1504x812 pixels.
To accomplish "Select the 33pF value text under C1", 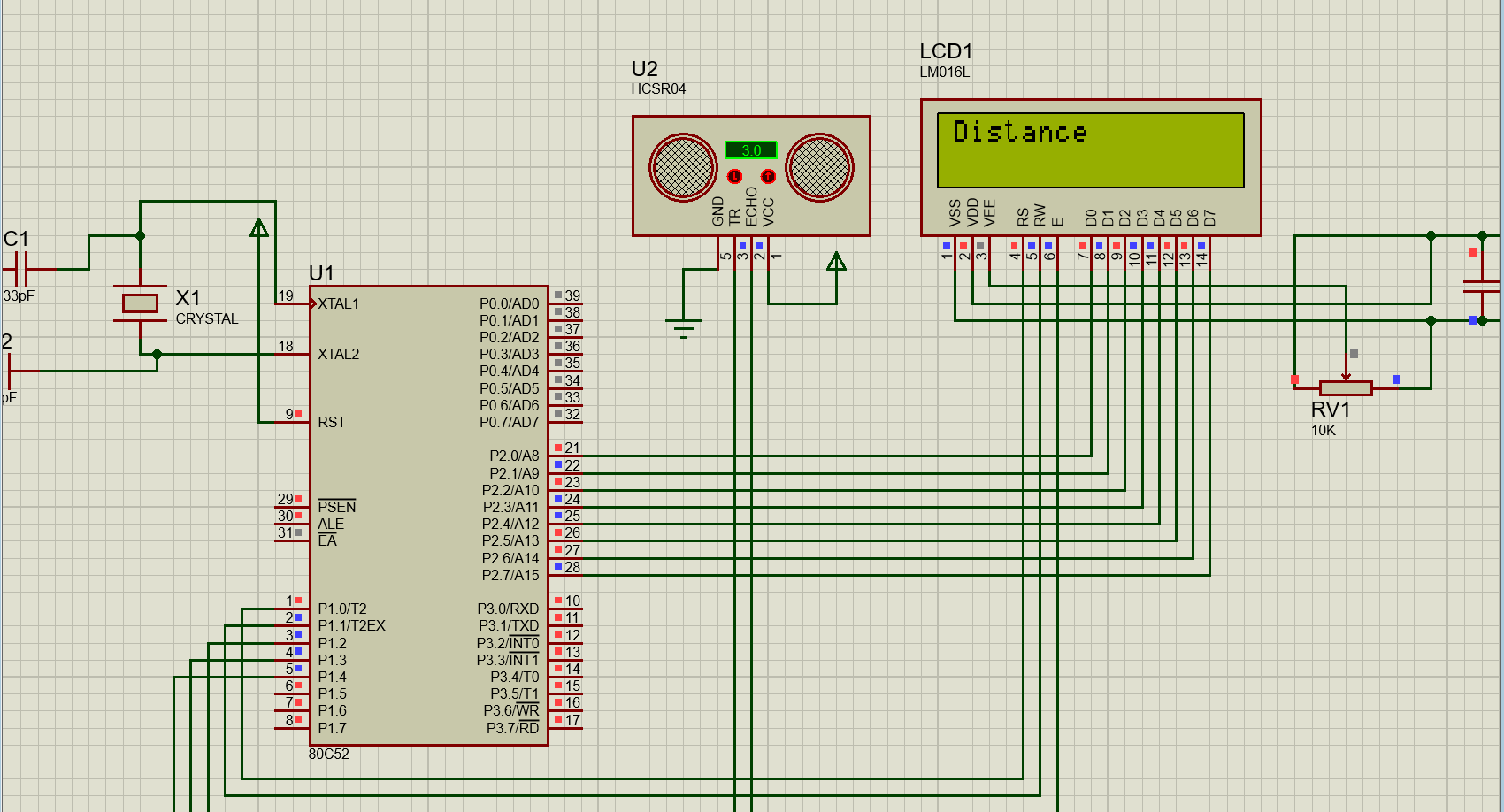I will point(19,296).
